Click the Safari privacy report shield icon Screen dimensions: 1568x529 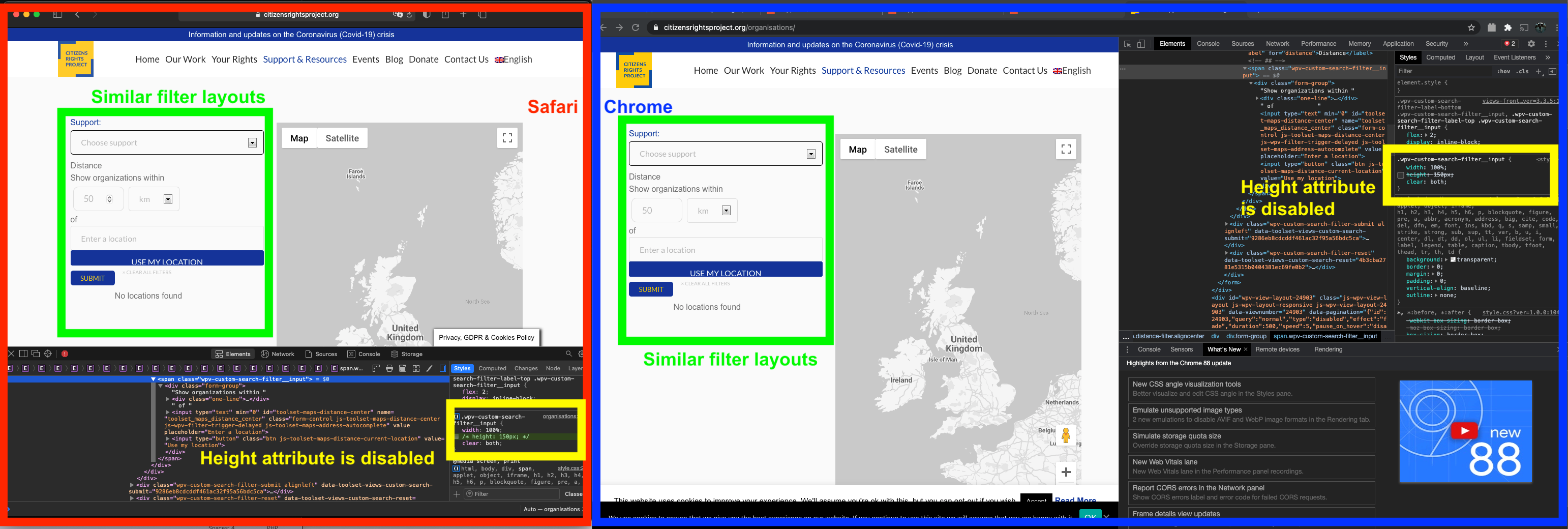click(427, 15)
